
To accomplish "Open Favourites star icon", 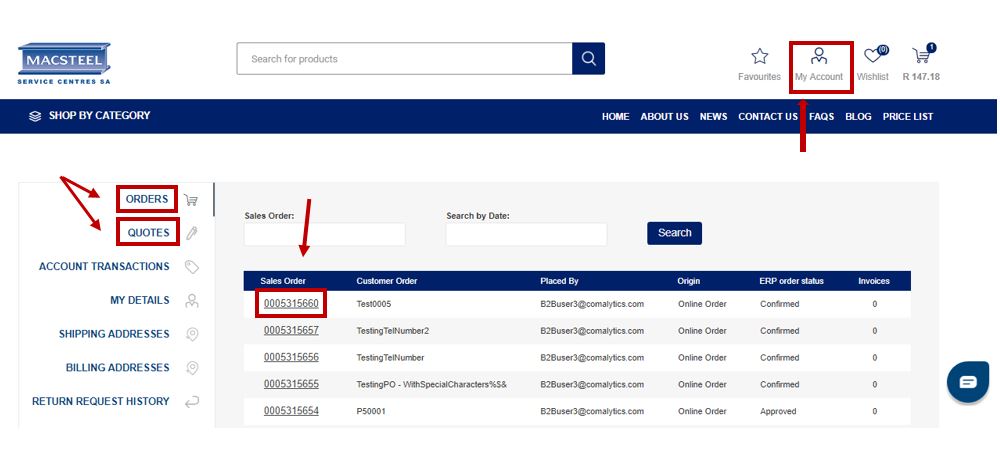I will [x=759, y=57].
